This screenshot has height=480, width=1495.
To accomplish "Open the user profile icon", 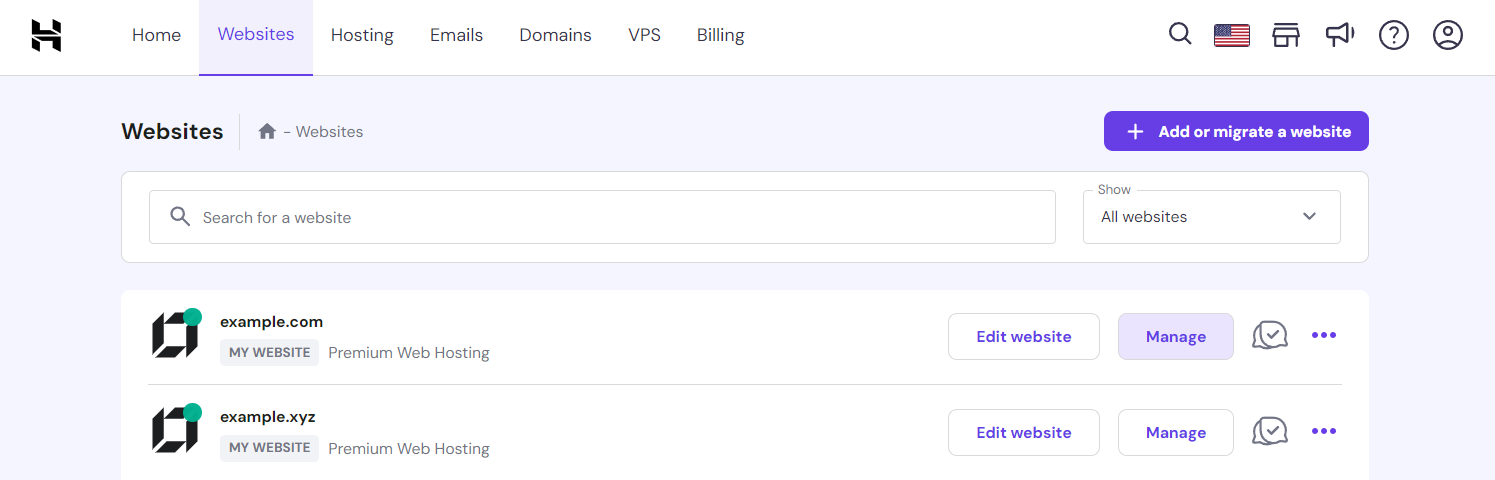I will 1448,36.
